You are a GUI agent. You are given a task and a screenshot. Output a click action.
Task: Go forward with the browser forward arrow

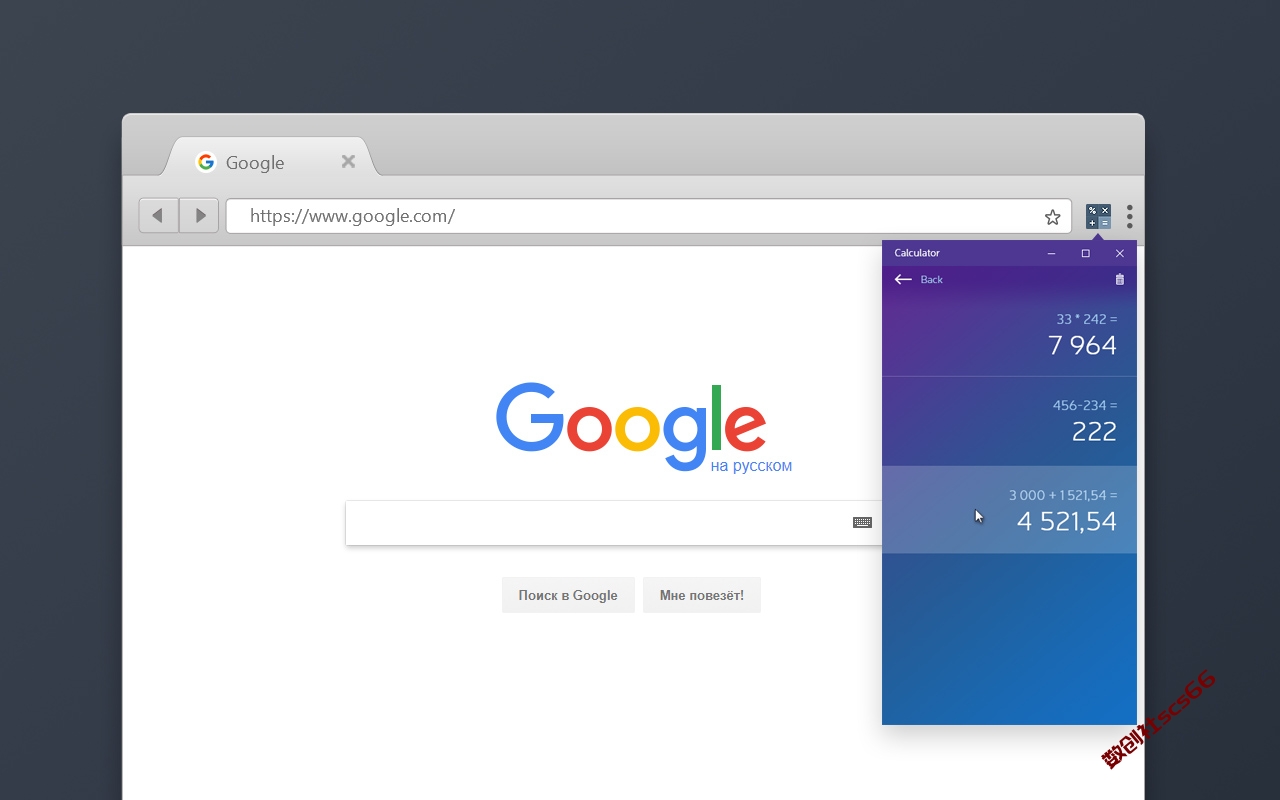point(199,216)
